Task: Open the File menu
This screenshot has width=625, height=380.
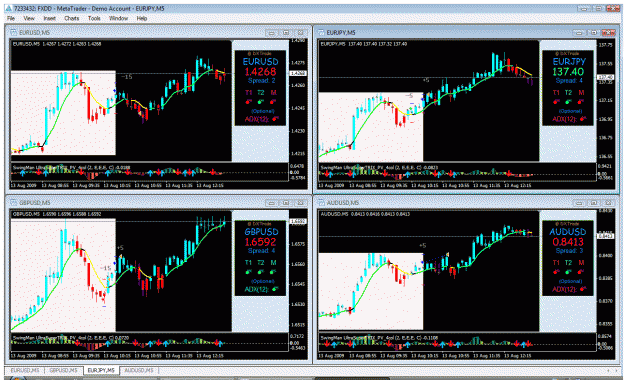Action: click(x=11, y=18)
